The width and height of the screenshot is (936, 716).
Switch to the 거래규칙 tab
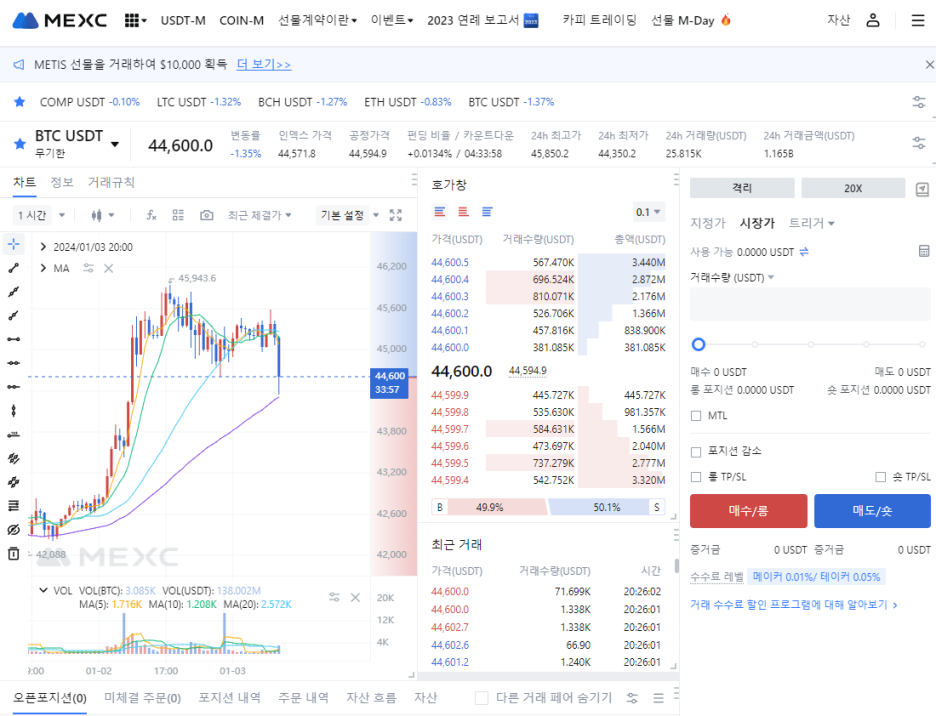[x=111, y=182]
